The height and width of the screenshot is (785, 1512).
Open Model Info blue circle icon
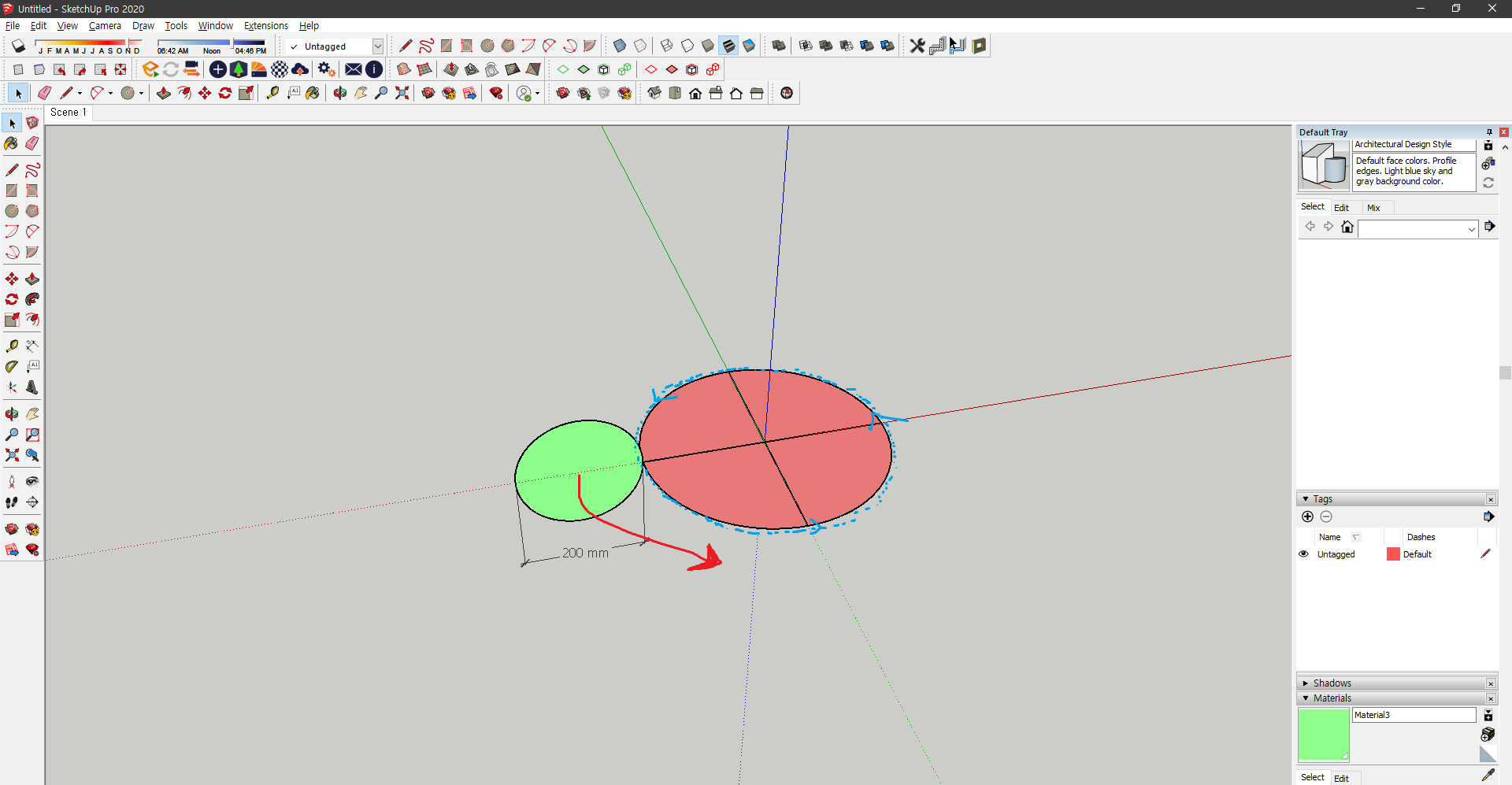click(x=374, y=69)
